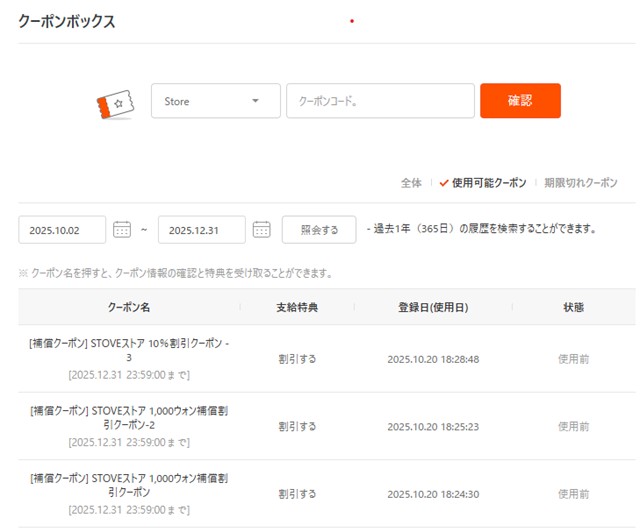Screen dimensions: 640x532
Task: Click the end date field 2025.12.31
Action: 202,229
